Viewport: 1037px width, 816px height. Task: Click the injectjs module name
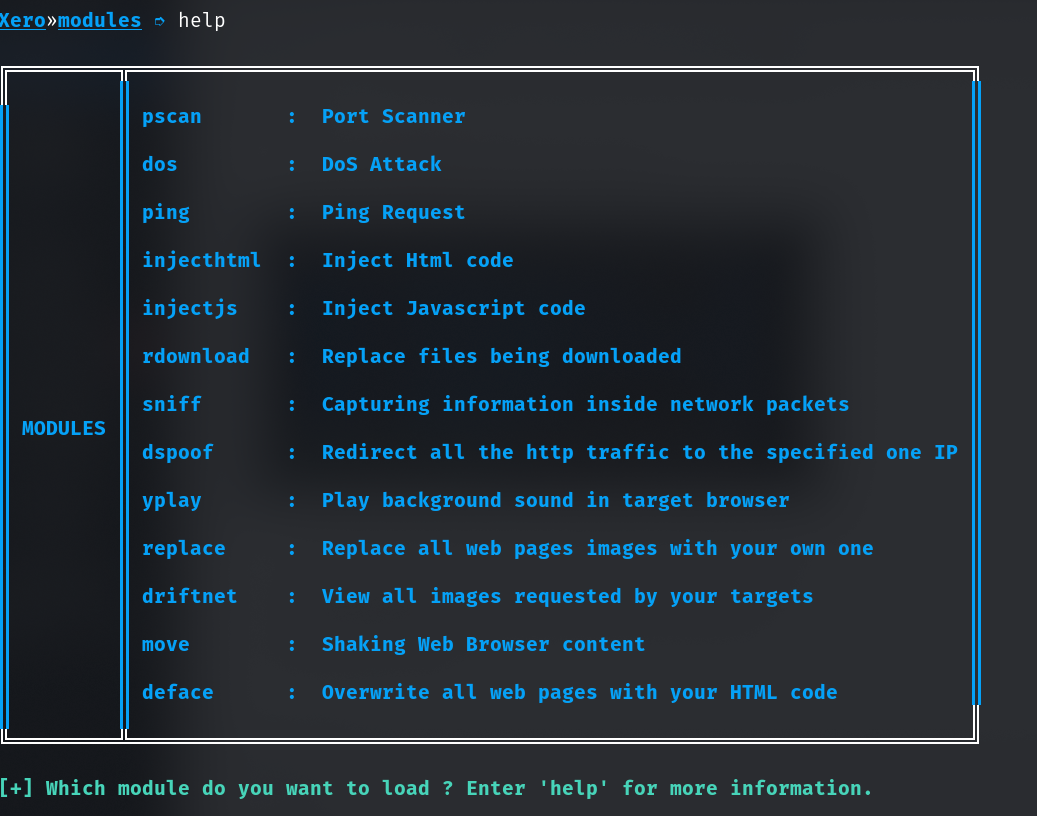189,309
